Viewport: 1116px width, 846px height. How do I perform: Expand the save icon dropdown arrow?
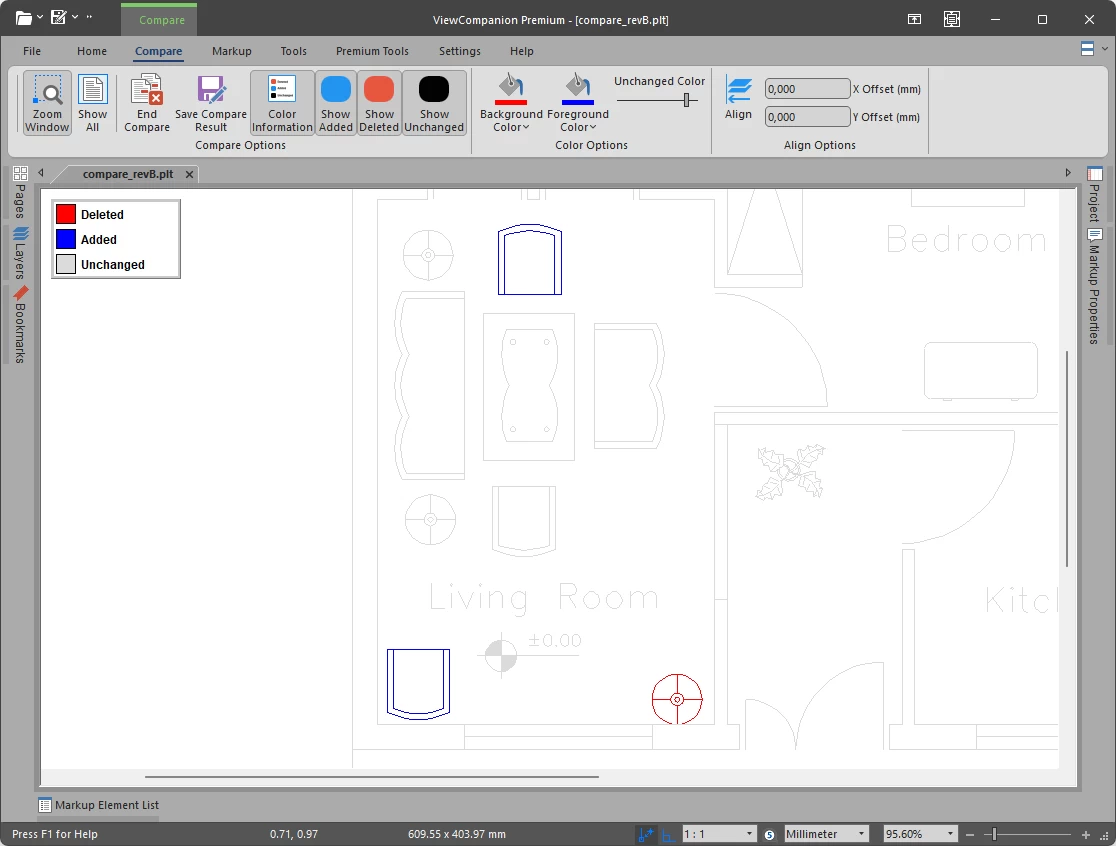(x=75, y=17)
